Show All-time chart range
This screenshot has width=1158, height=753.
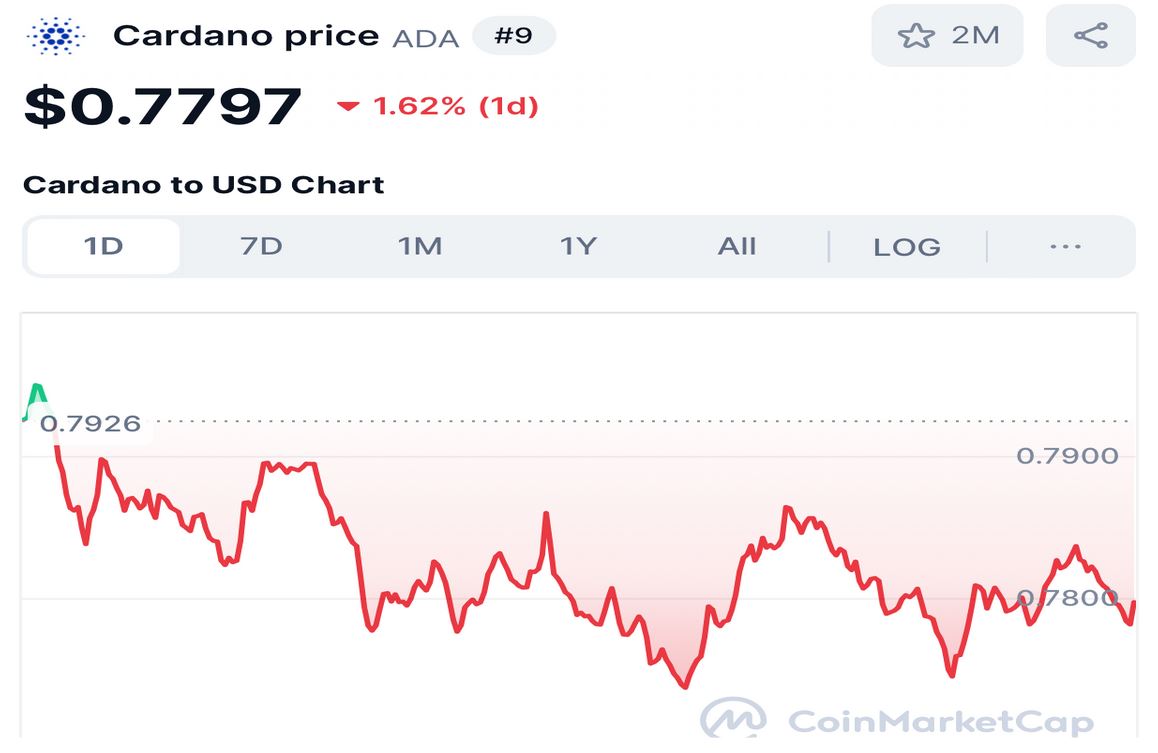pos(737,246)
